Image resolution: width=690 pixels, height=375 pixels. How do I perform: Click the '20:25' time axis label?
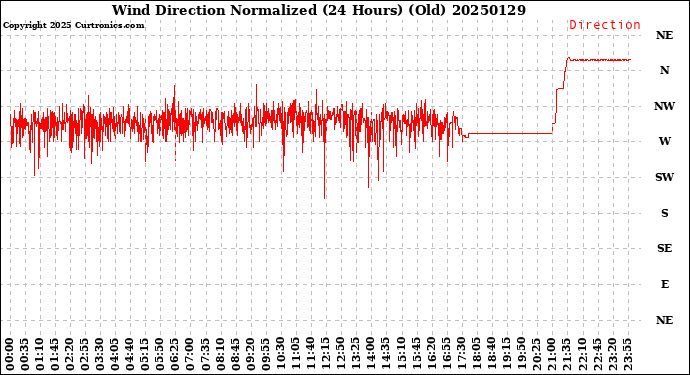pyautogui.click(x=537, y=355)
